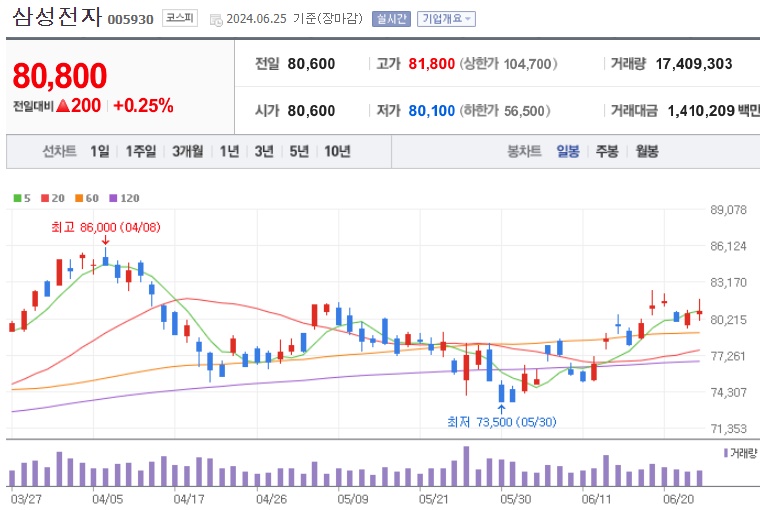Select the 1주일 line chart period
This screenshot has width=760, height=510.
(x=141, y=151)
